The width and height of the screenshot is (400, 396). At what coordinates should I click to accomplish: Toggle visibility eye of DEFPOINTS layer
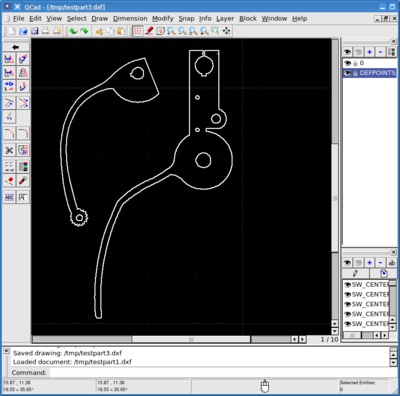tap(348, 73)
